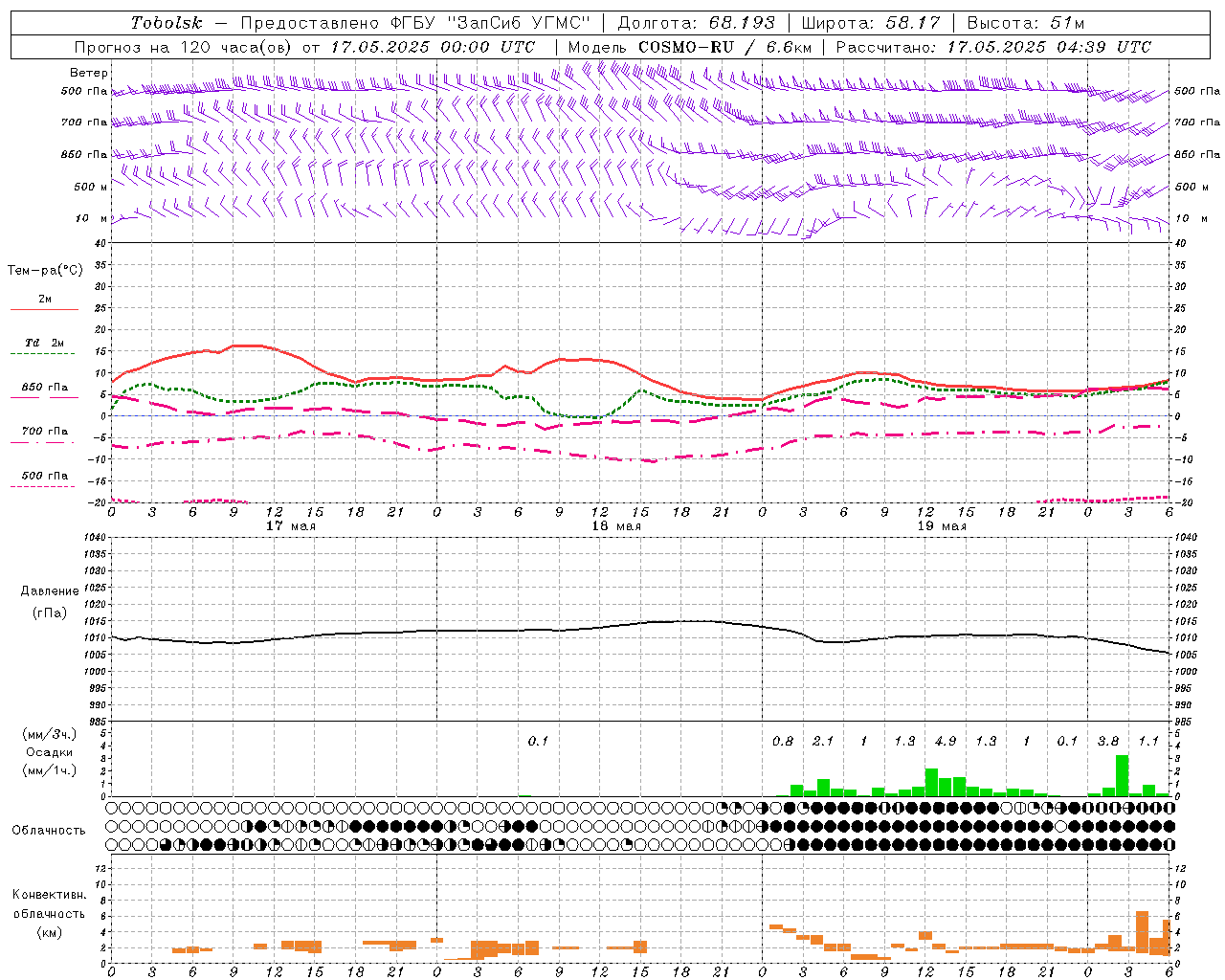Click the Облачность row label
The image size is (1225, 980).
(49, 831)
